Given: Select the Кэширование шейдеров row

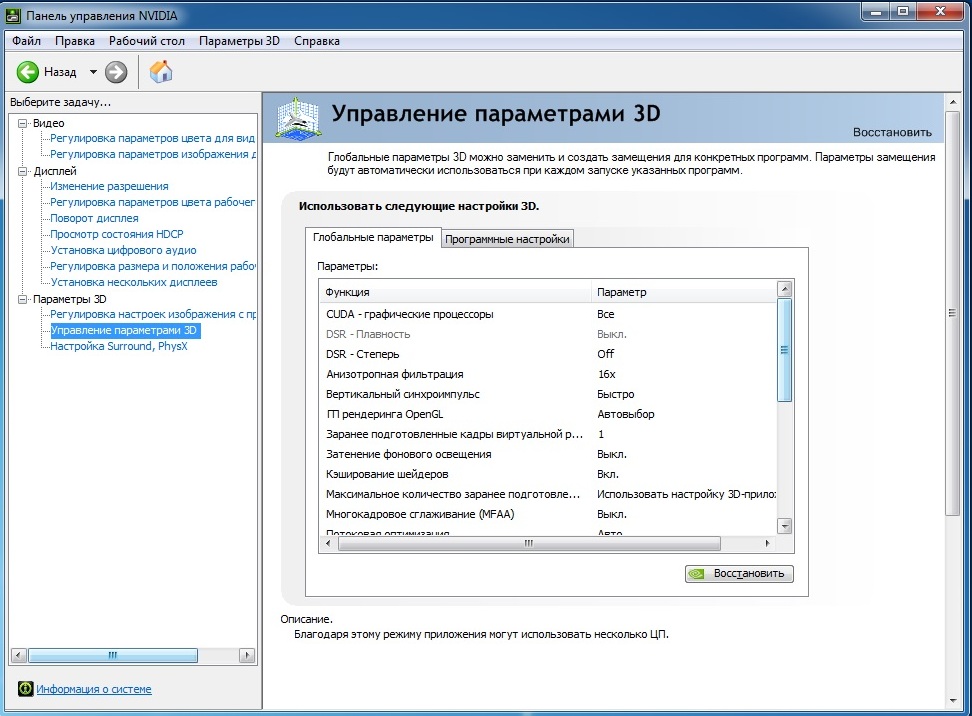Looking at the screenshot, I should [x=548, y=474].
